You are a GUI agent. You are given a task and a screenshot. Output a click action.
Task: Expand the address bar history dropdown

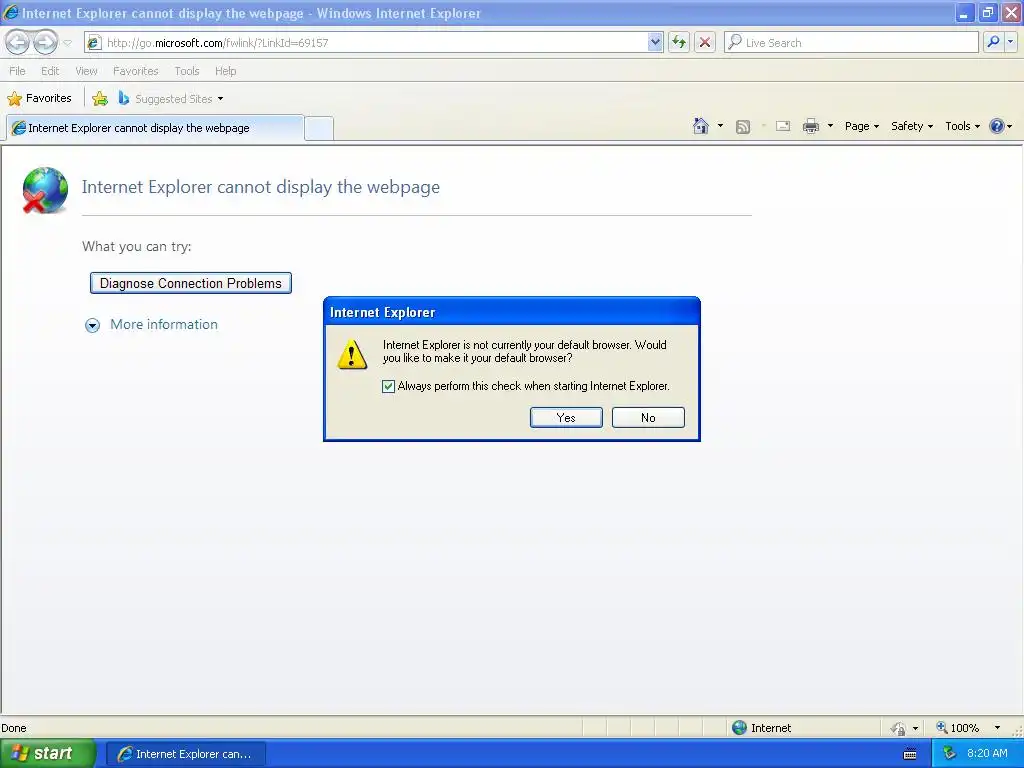[655, 42]
